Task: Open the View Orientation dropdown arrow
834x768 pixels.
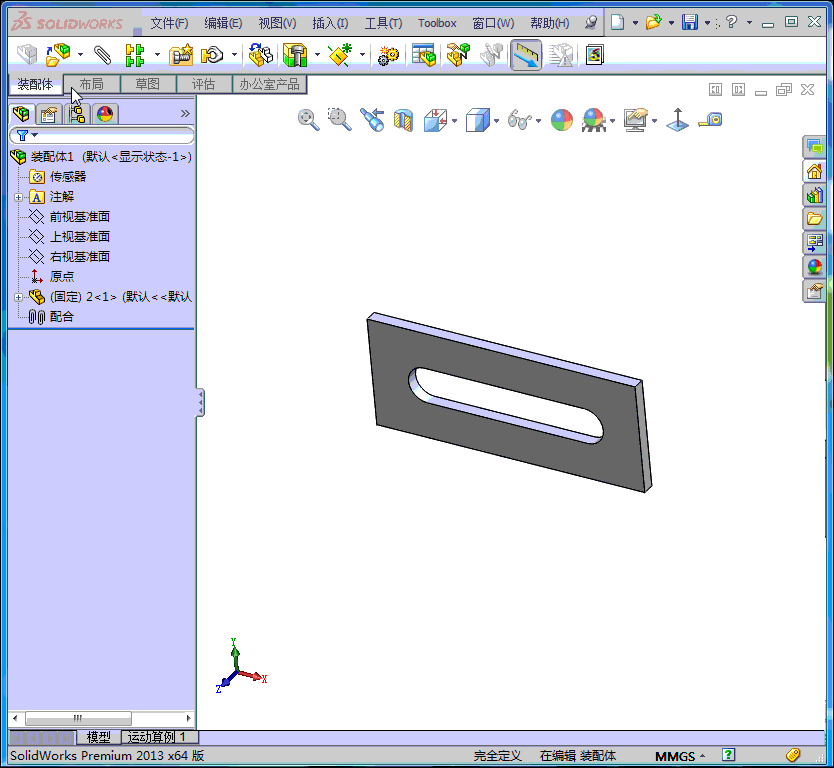Action: click(x=455, y=121)
